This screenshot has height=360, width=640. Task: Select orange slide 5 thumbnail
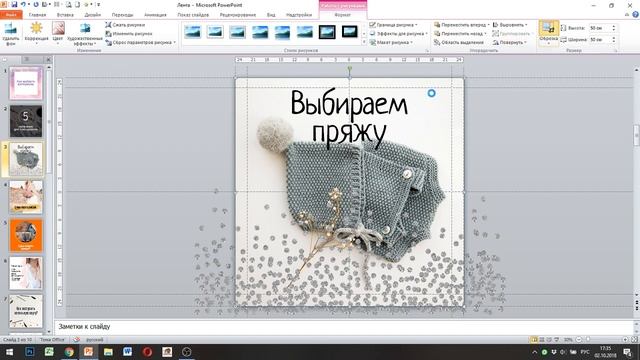(26, 235)
